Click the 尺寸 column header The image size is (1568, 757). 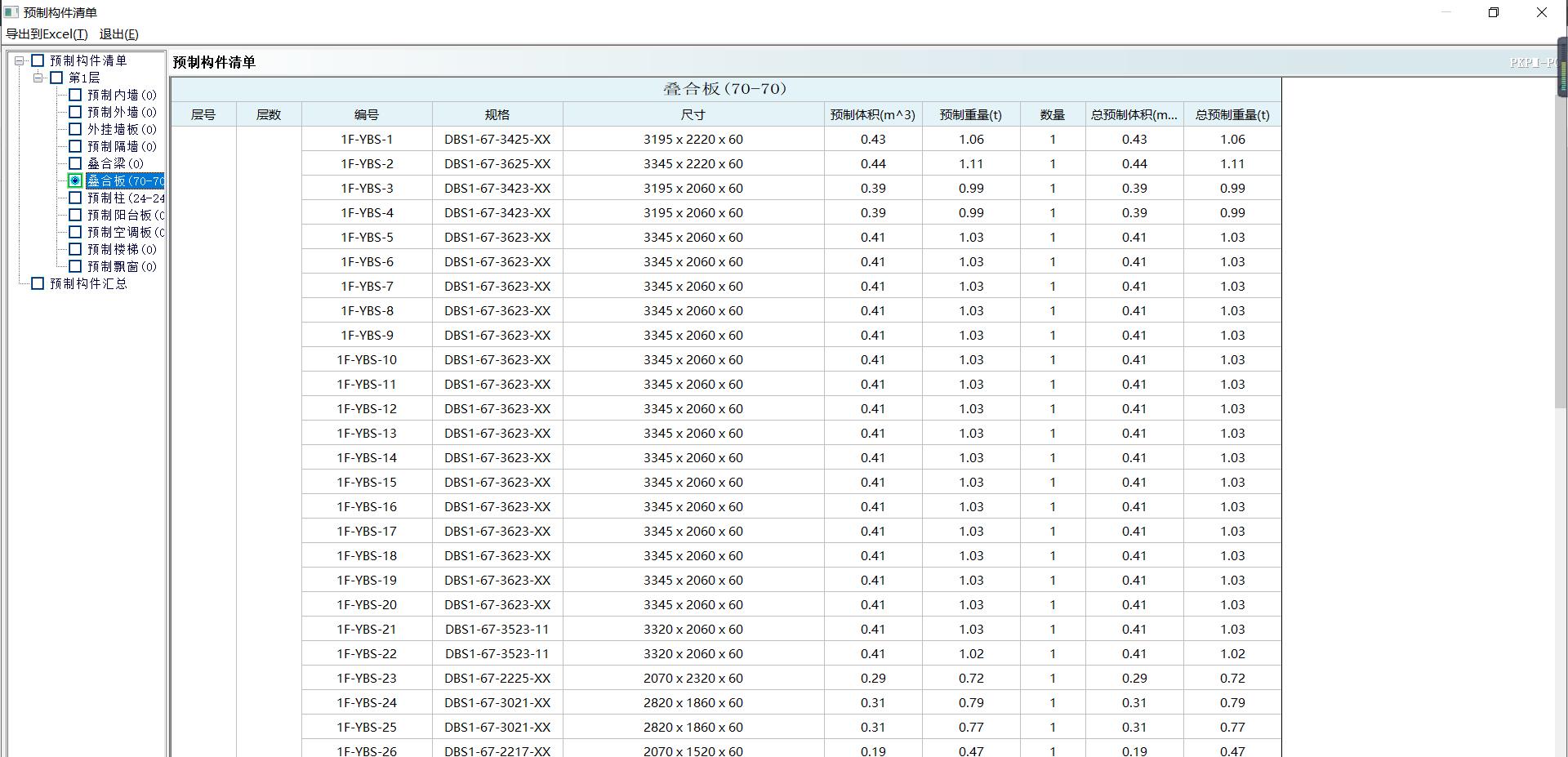pos(693,114)
